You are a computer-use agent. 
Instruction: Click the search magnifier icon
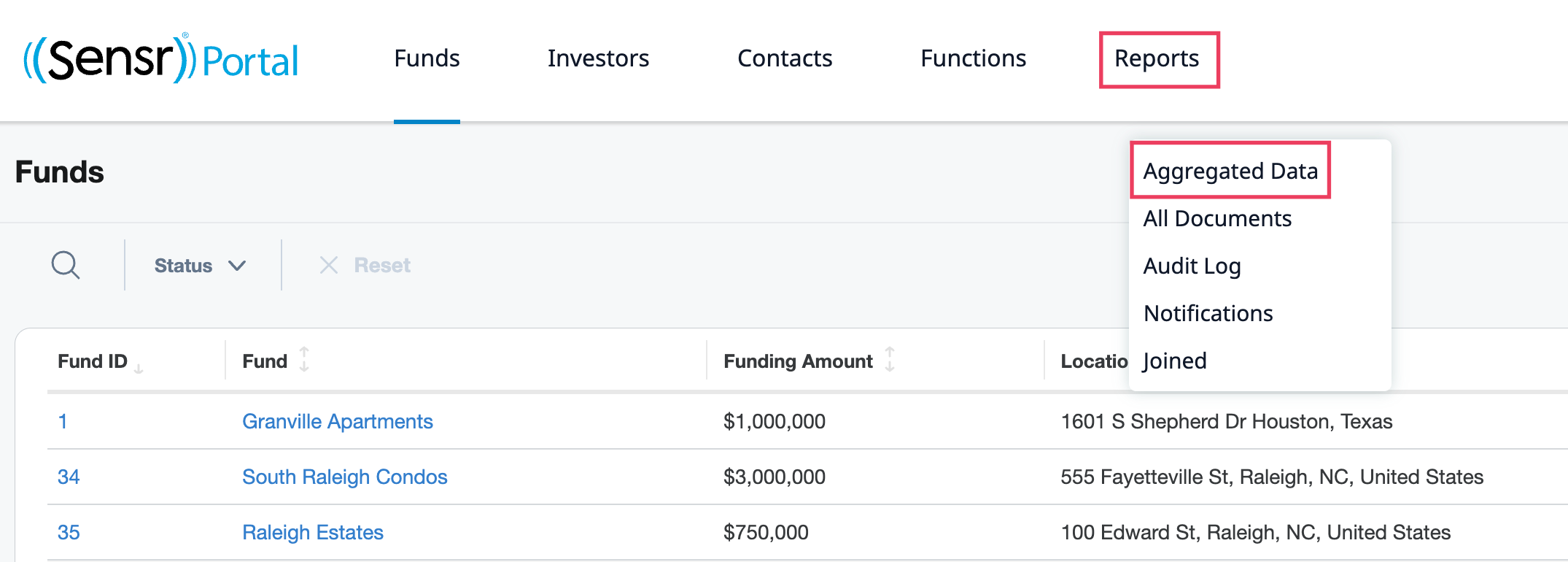(x=66, y=265)
